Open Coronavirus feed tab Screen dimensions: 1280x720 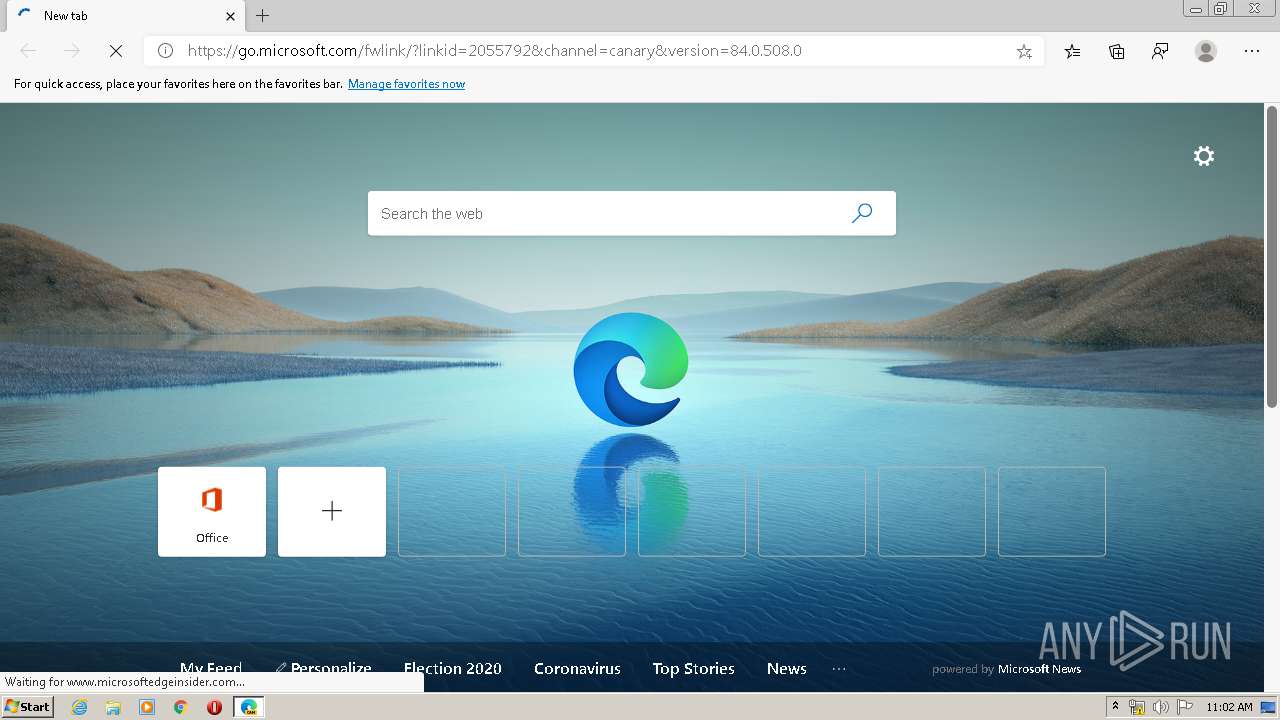[x=577, y=668]
